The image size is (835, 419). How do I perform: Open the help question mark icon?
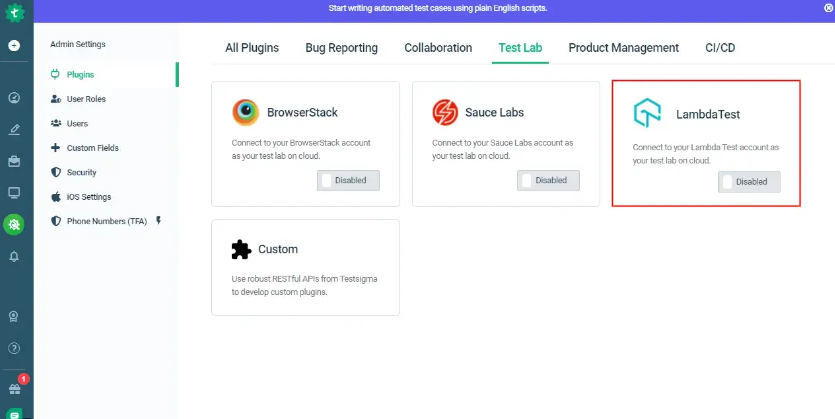[14, 349]
